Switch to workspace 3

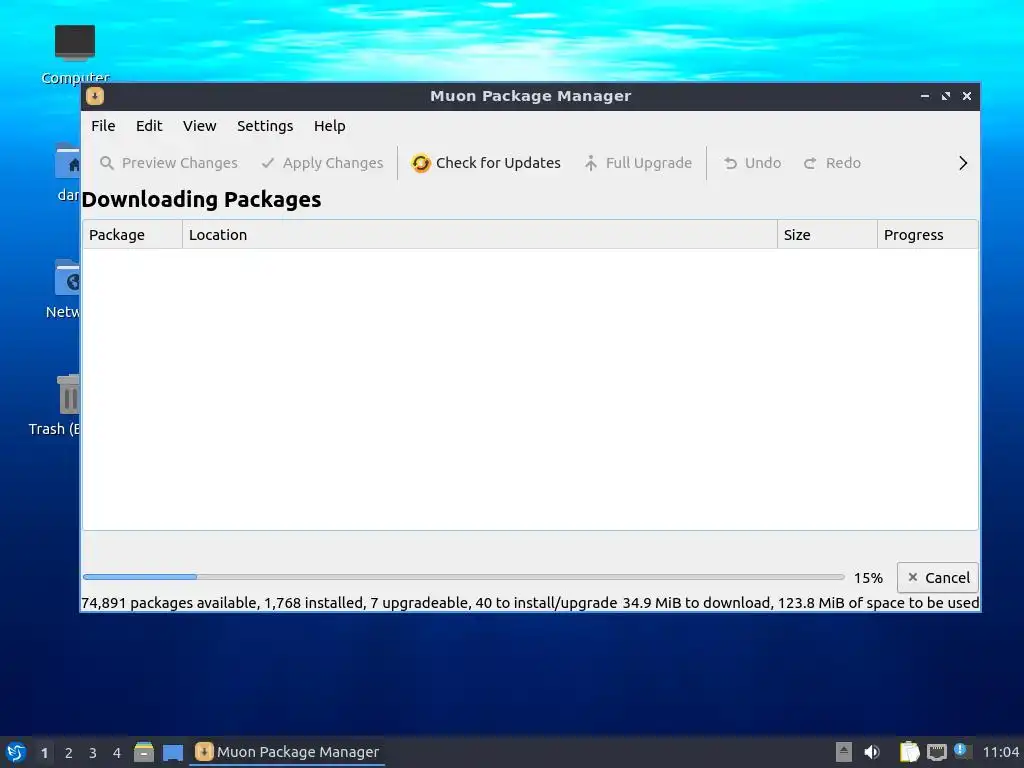(x=93, y=753)
